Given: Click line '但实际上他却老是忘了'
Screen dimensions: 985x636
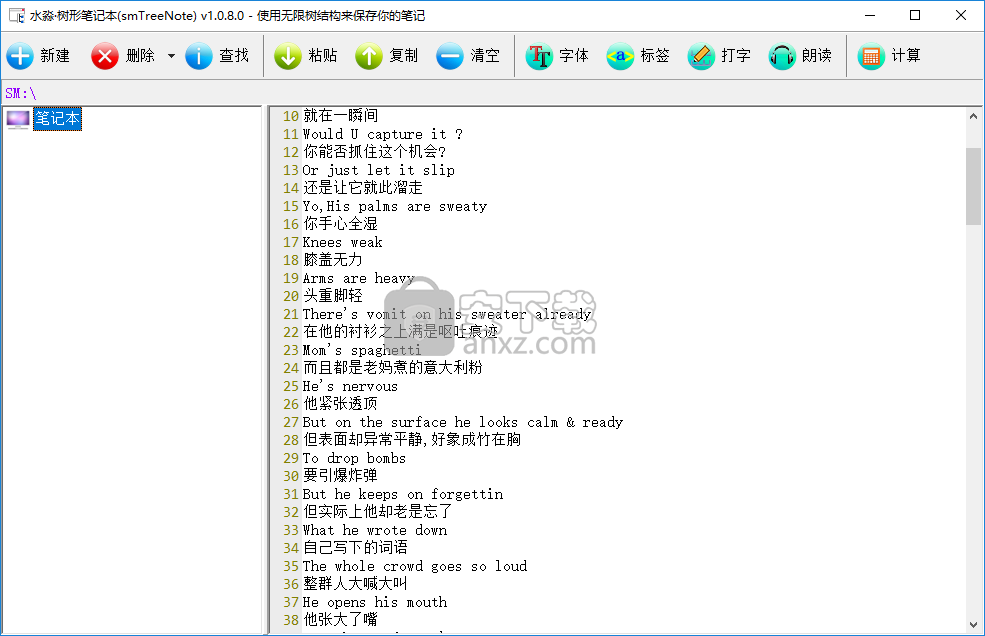Looking at the screenshot, I should click(378, 512).
